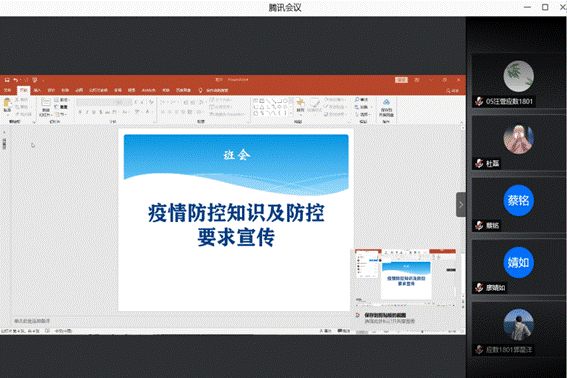Image resolution: width=567 pixels, height=378 pixels.
Task: Expand the shapes gallery dropdown arrow
Action: (x=291, y=114)
